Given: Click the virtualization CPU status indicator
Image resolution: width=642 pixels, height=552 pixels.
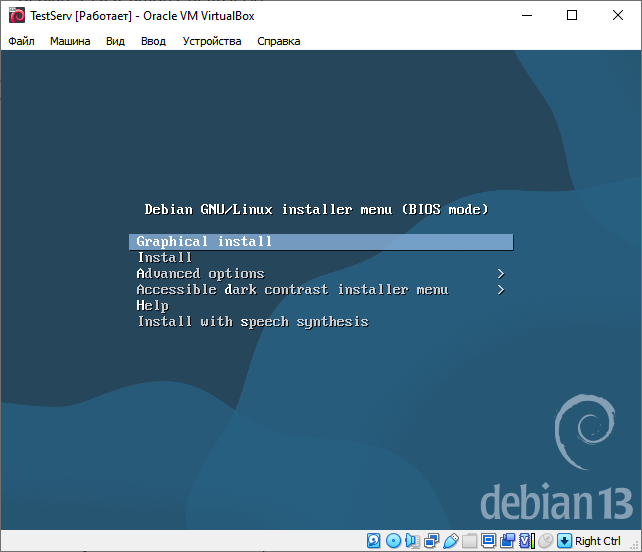Looking at the screenshot, I should tap(527, 541).
